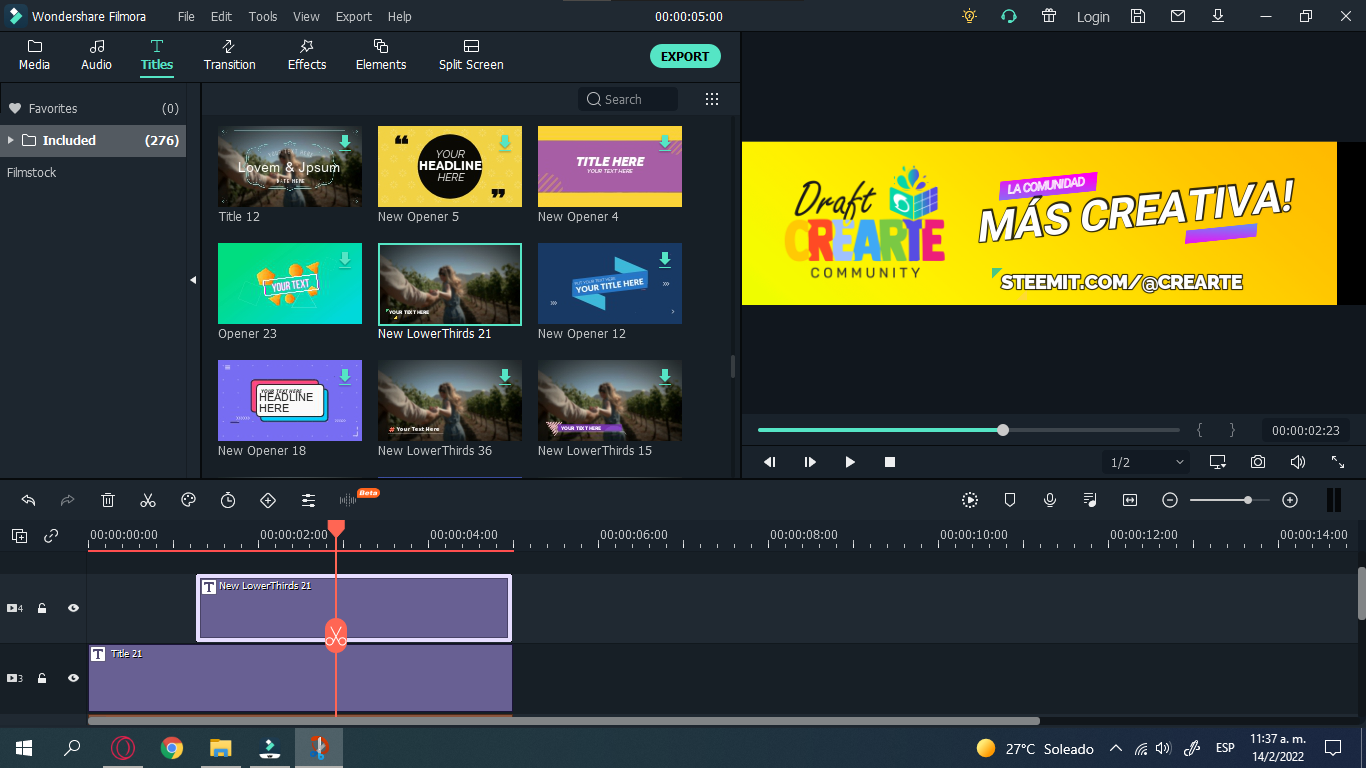This screenshot has height=768, width=1366.
Task: Click the timeline zoom out minus icon
Action: pos(1170,500)
